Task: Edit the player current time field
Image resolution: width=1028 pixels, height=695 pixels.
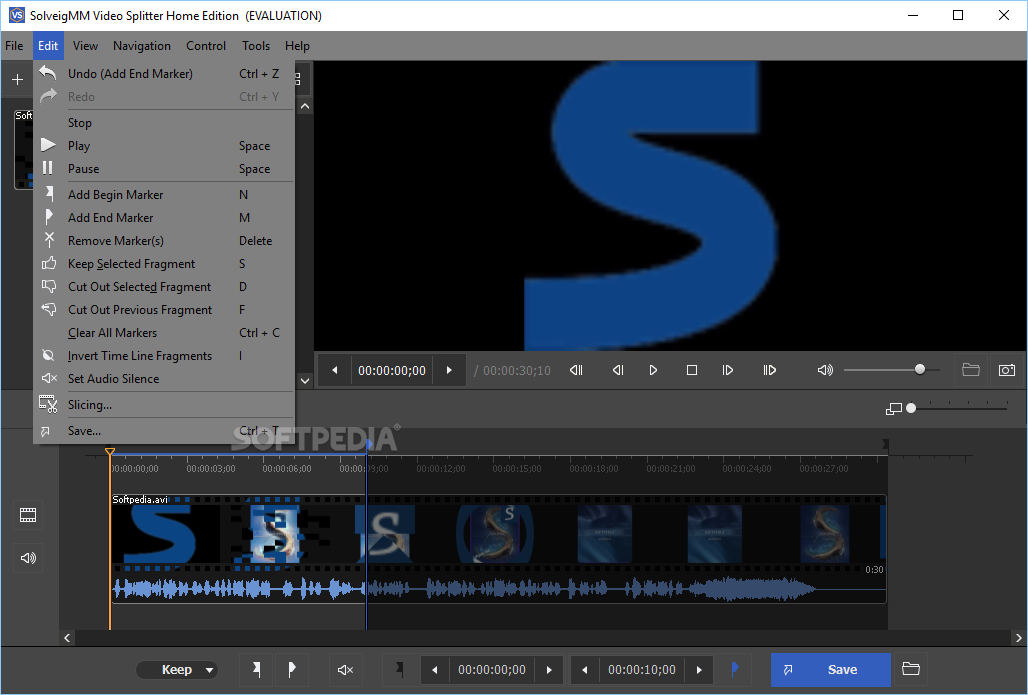Action: 392,370
